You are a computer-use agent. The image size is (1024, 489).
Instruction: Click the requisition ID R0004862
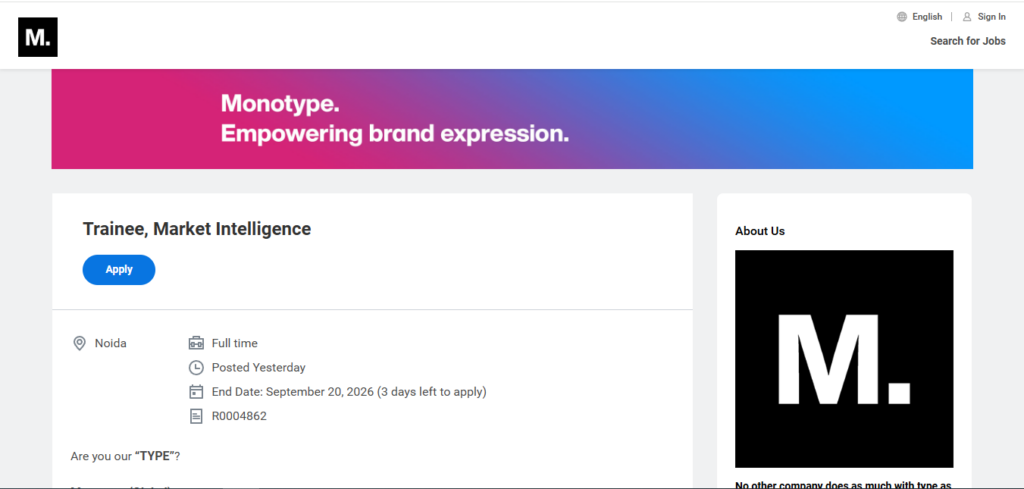[x=239, y=416]
